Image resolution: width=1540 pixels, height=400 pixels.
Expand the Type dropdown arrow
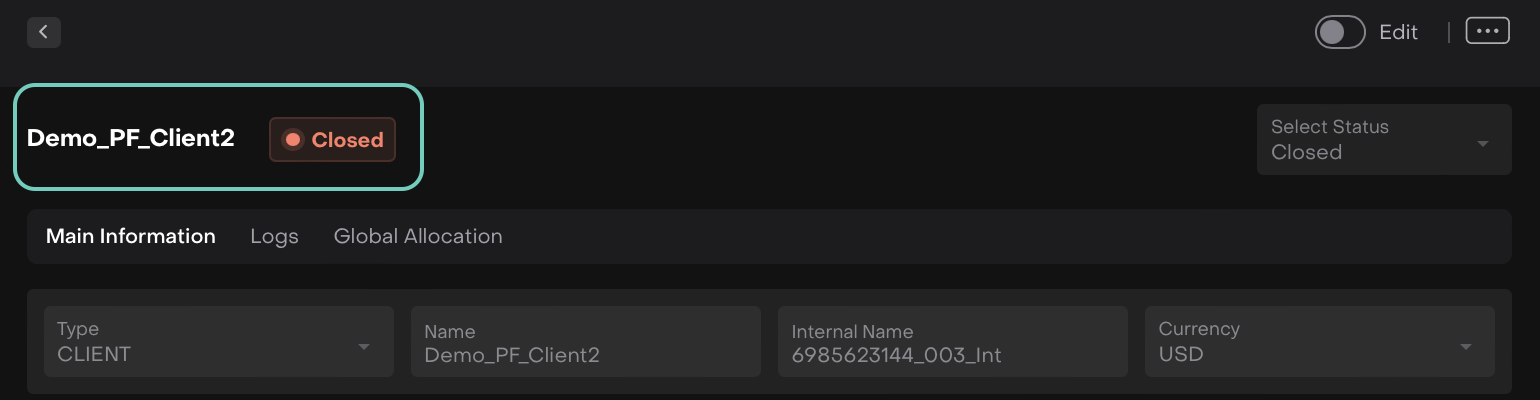pyautogui.click(x=364, y=347)
